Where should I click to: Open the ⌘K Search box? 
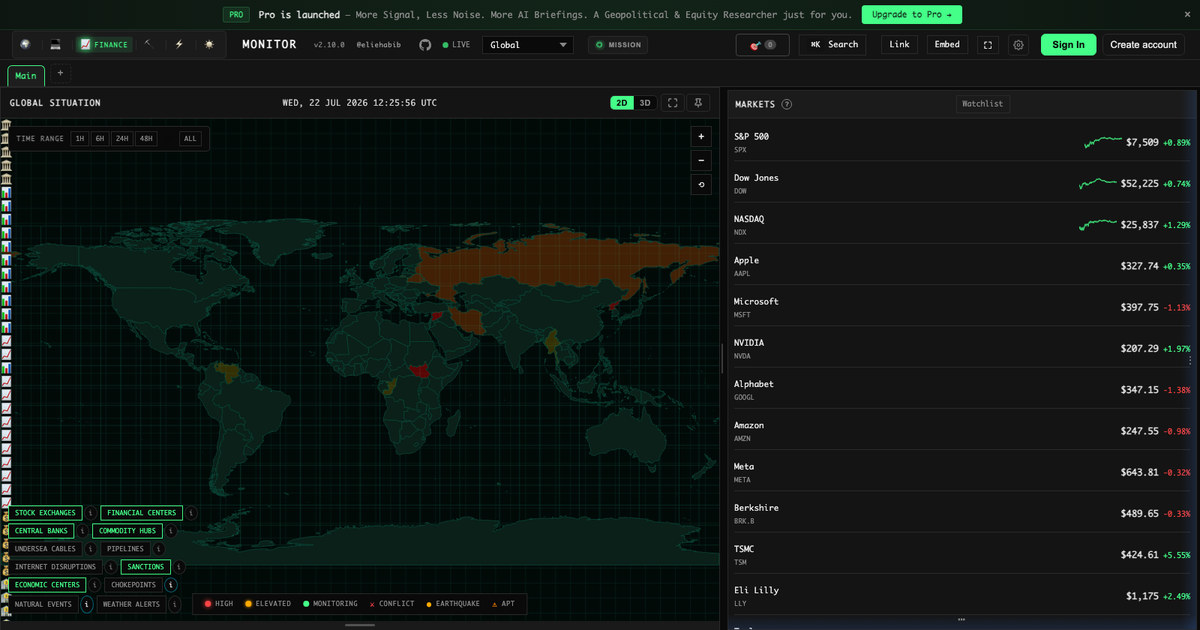[833, 45]
